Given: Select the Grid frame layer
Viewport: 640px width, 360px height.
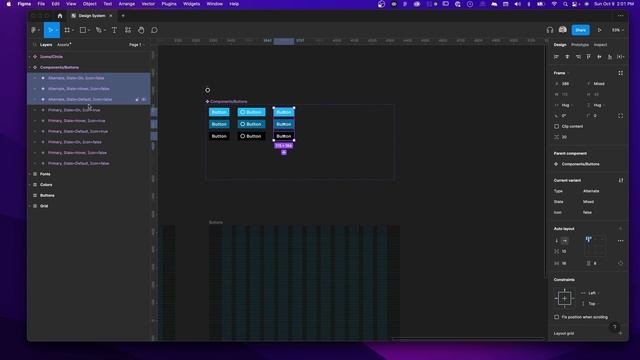Looking at the screenshot, I should click(44, 206).
